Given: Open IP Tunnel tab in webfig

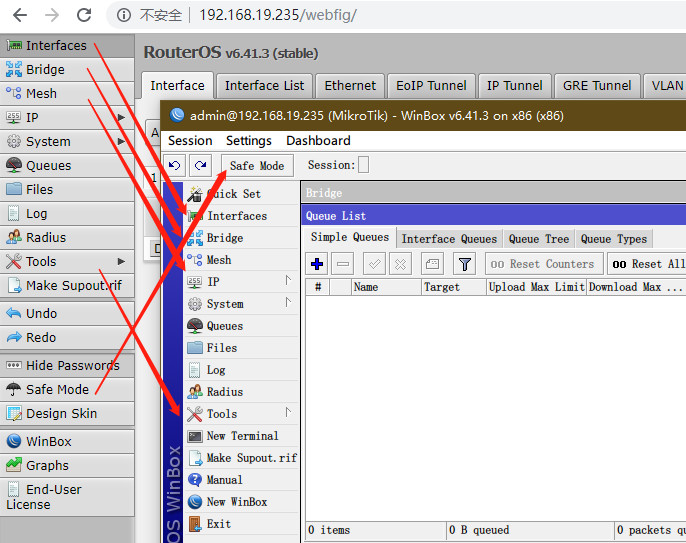Looking at the screenshot, I should coord(514,86).
